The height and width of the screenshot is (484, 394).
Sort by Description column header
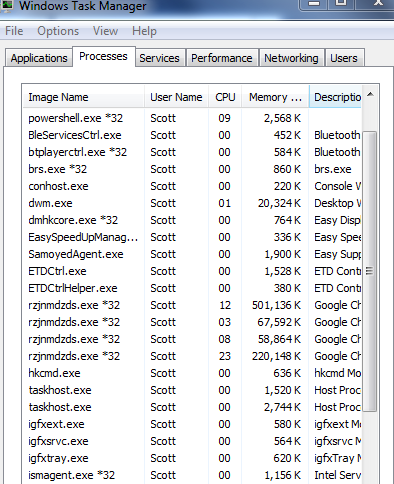coord(336,97)
